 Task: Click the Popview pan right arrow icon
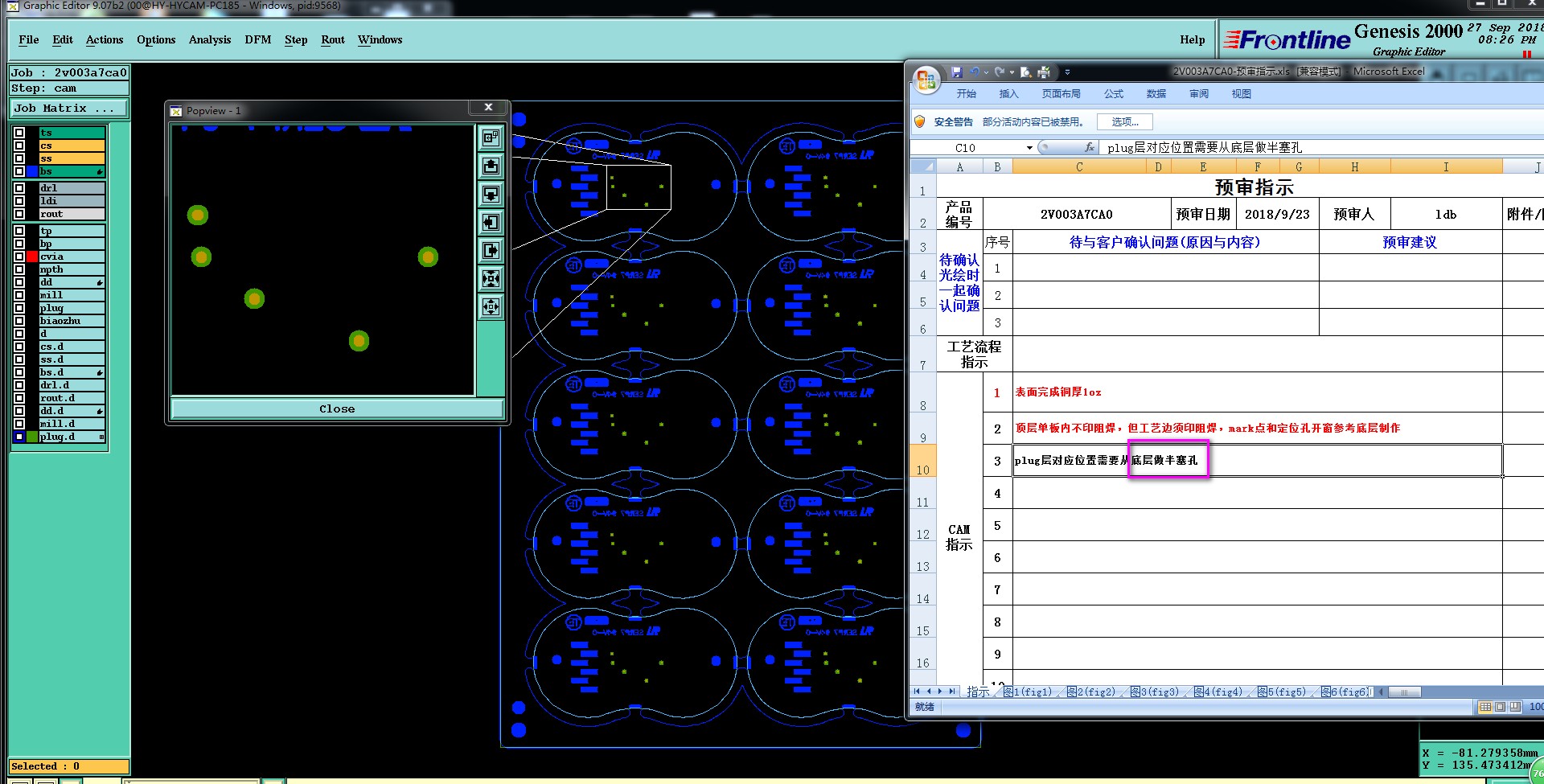point(491,251)
